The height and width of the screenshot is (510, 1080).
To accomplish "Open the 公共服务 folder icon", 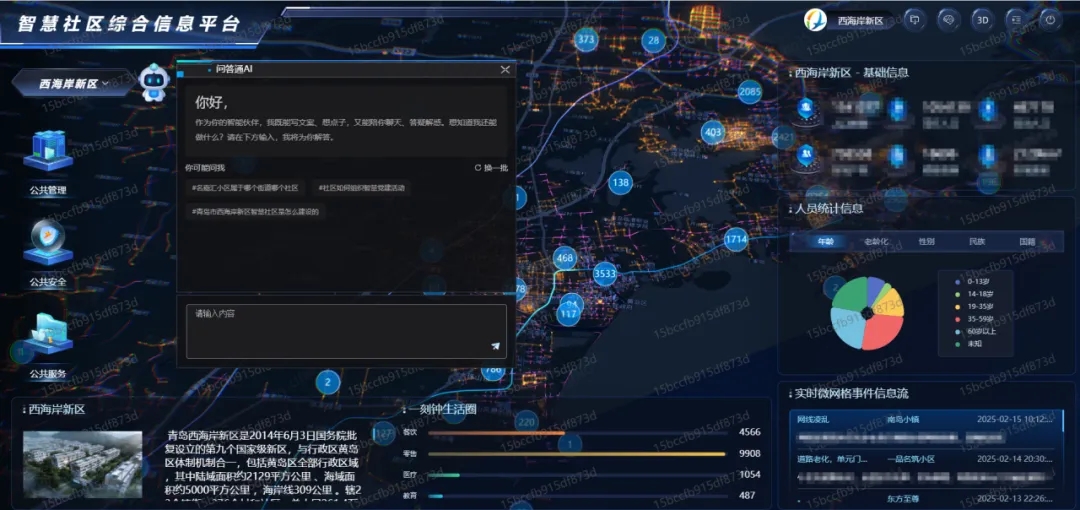I will tap(47, 335).
